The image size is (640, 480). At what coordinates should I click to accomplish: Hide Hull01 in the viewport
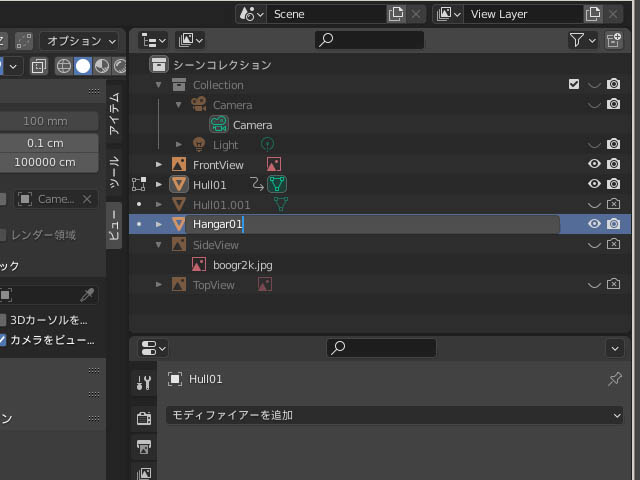[x=594, y=184]
